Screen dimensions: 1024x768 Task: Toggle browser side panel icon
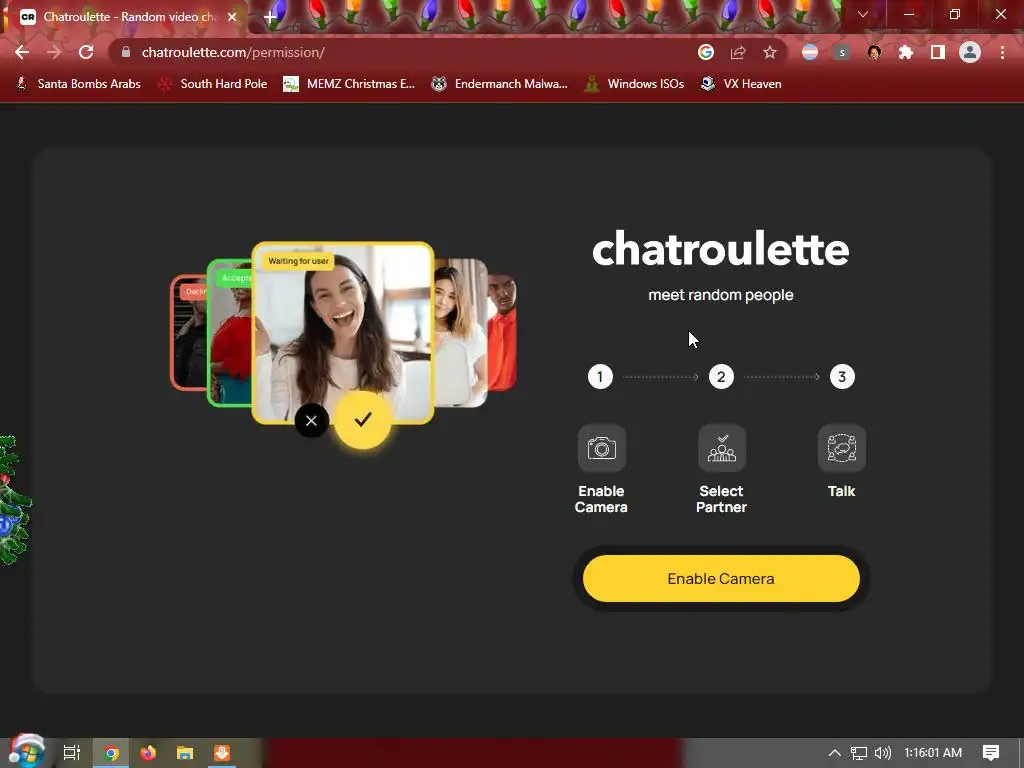click(x=938, y=52)
